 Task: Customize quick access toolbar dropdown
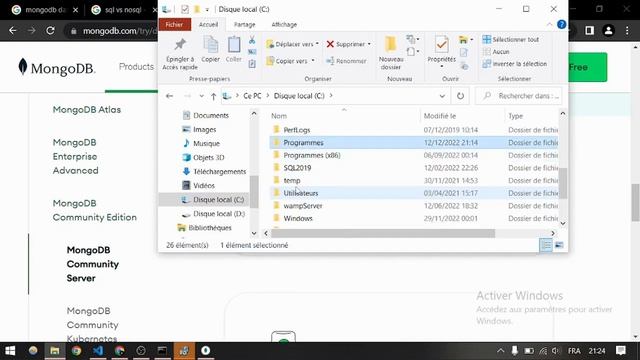click(x=207, y=9)
